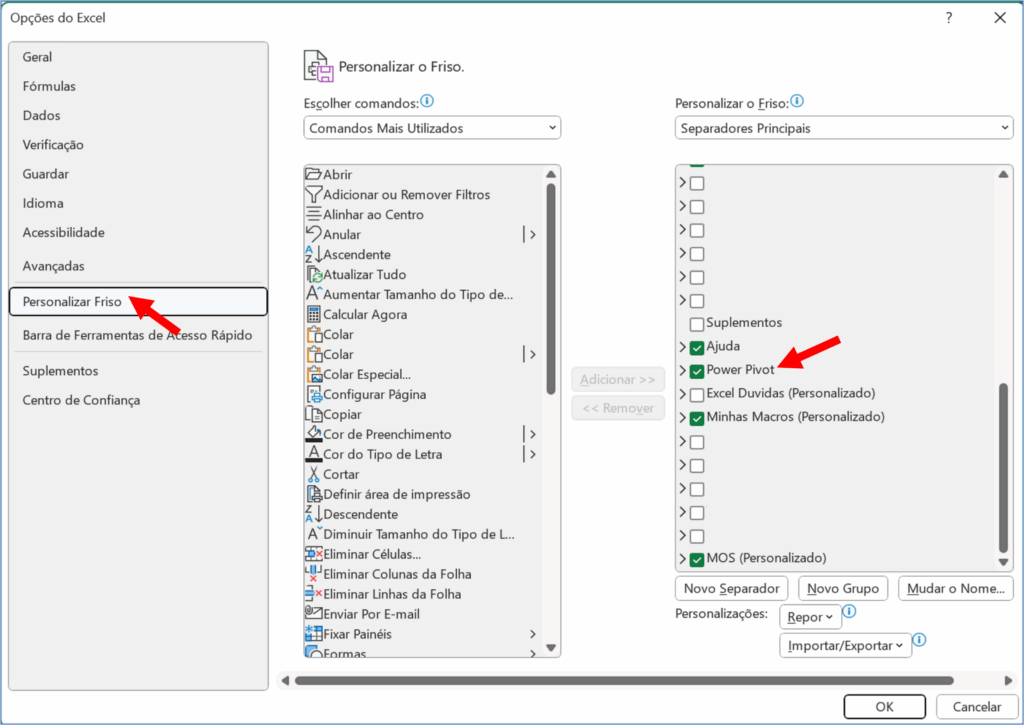
Task: Click the Cor de Preenchimento bucket icon
Action: (314, 434)
